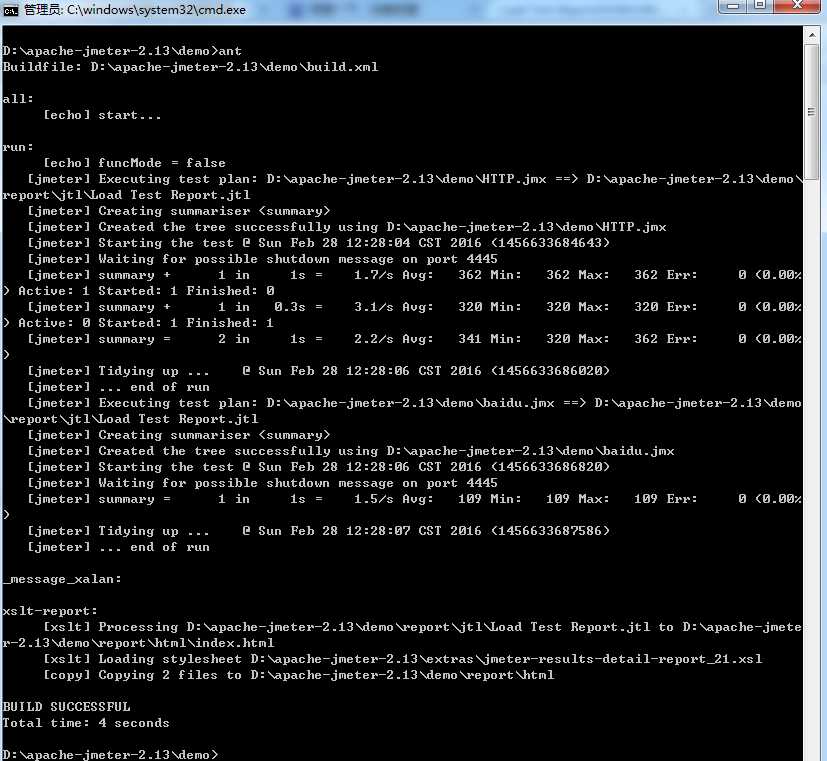827x761 pixels.
Task: Click 'Active: 0 Started: 1 Finished: 1' line
Action: [139, 323]
